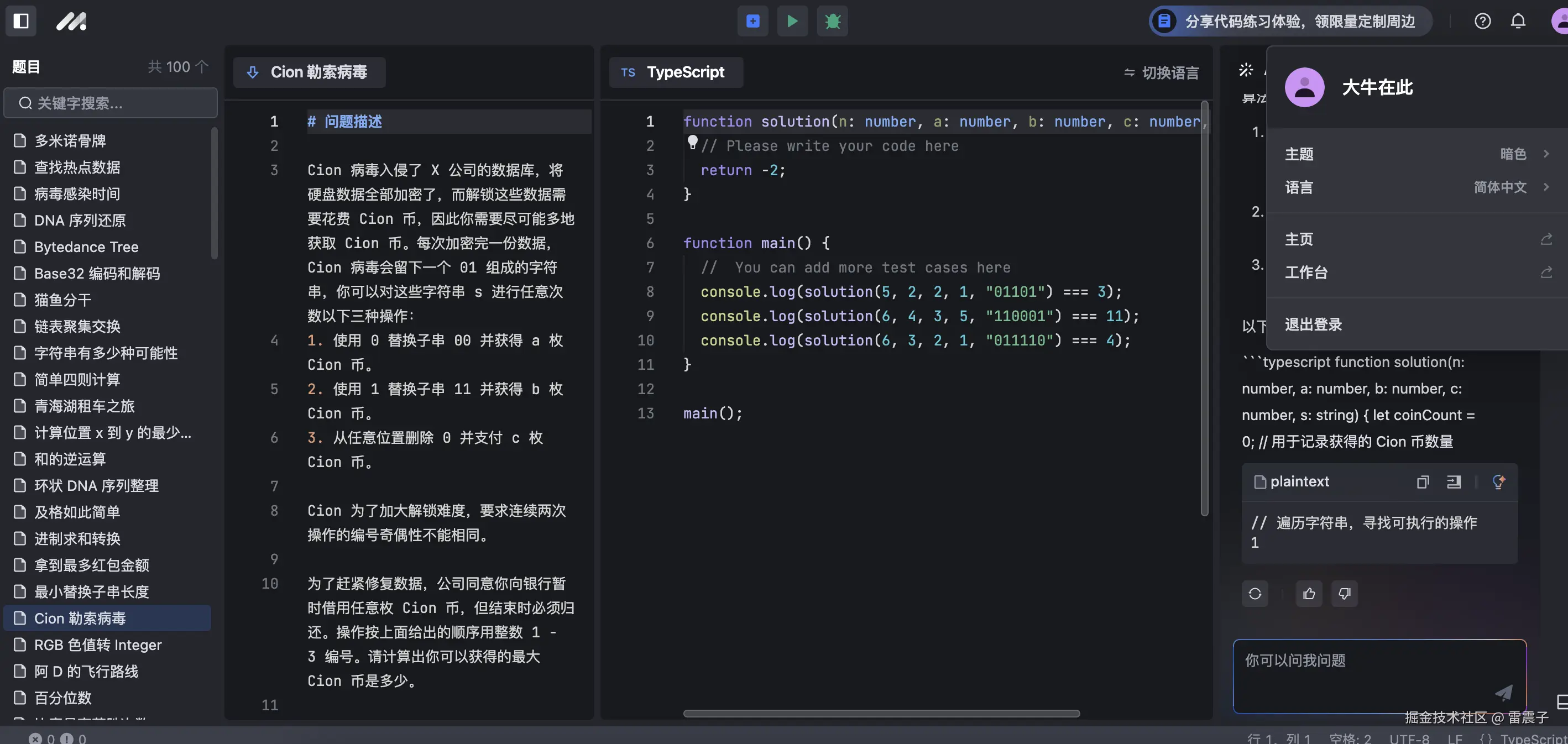This screenshot has width=1568, height=744.
Task: Start debugging with the bug icon
Action: click(832, 22)
